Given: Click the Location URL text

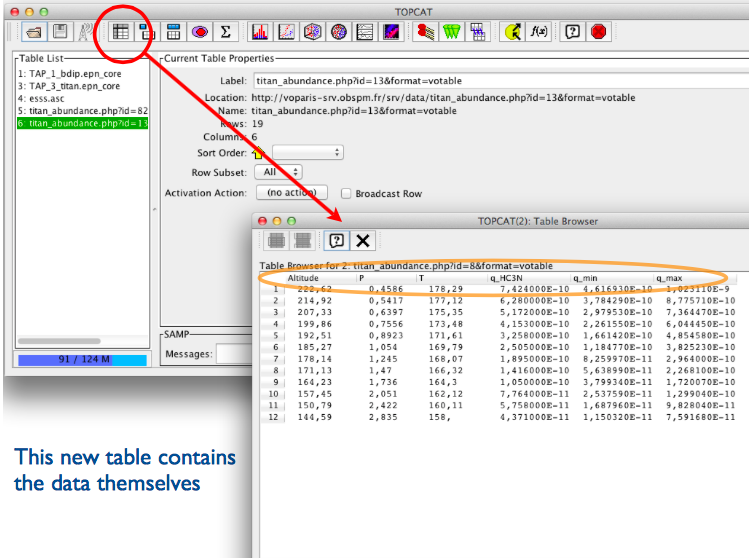Looking at the screenshot, I should [443, 98].
